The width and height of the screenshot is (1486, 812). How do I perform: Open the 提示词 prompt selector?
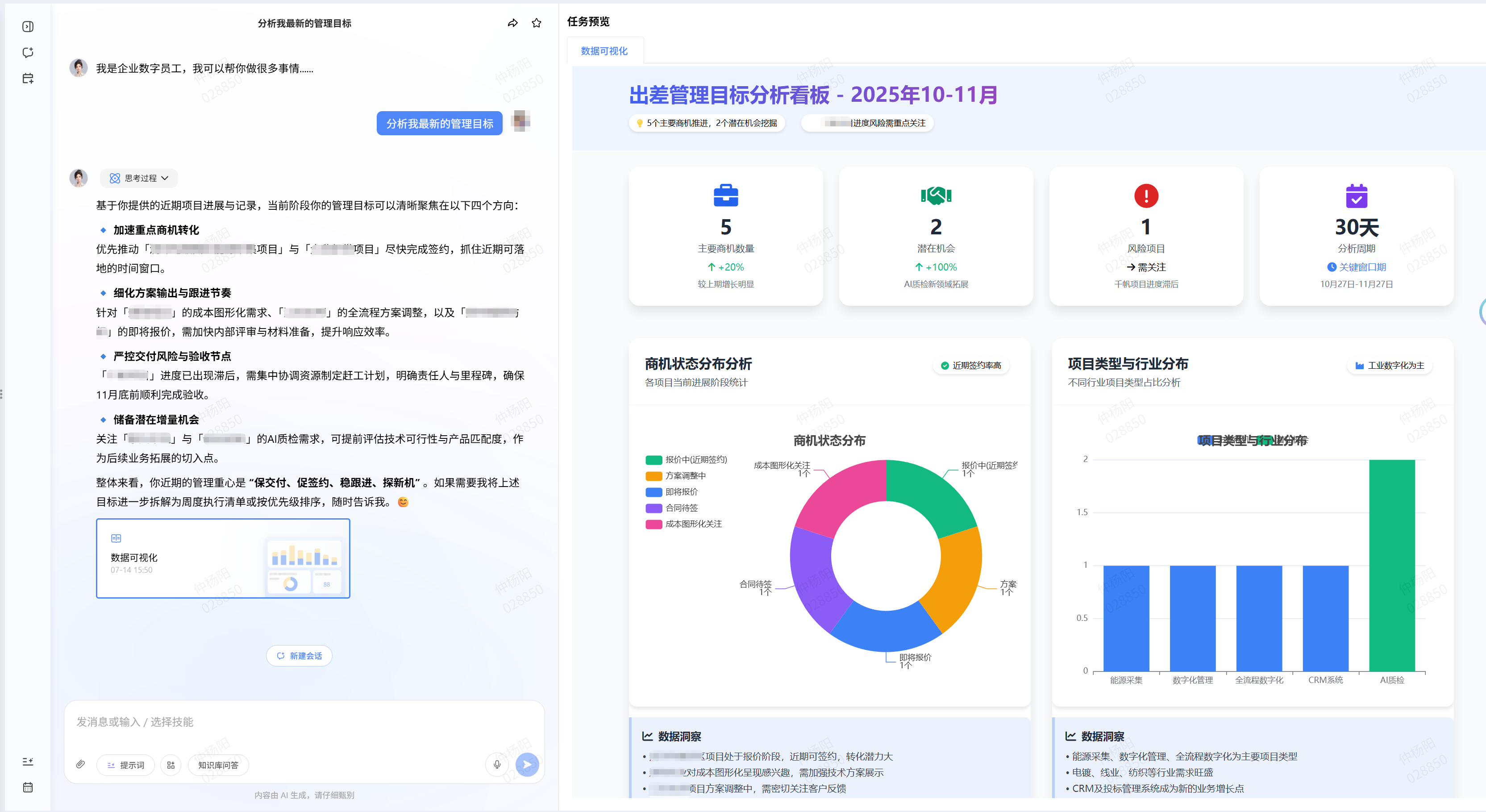click(x=126, y=765)
